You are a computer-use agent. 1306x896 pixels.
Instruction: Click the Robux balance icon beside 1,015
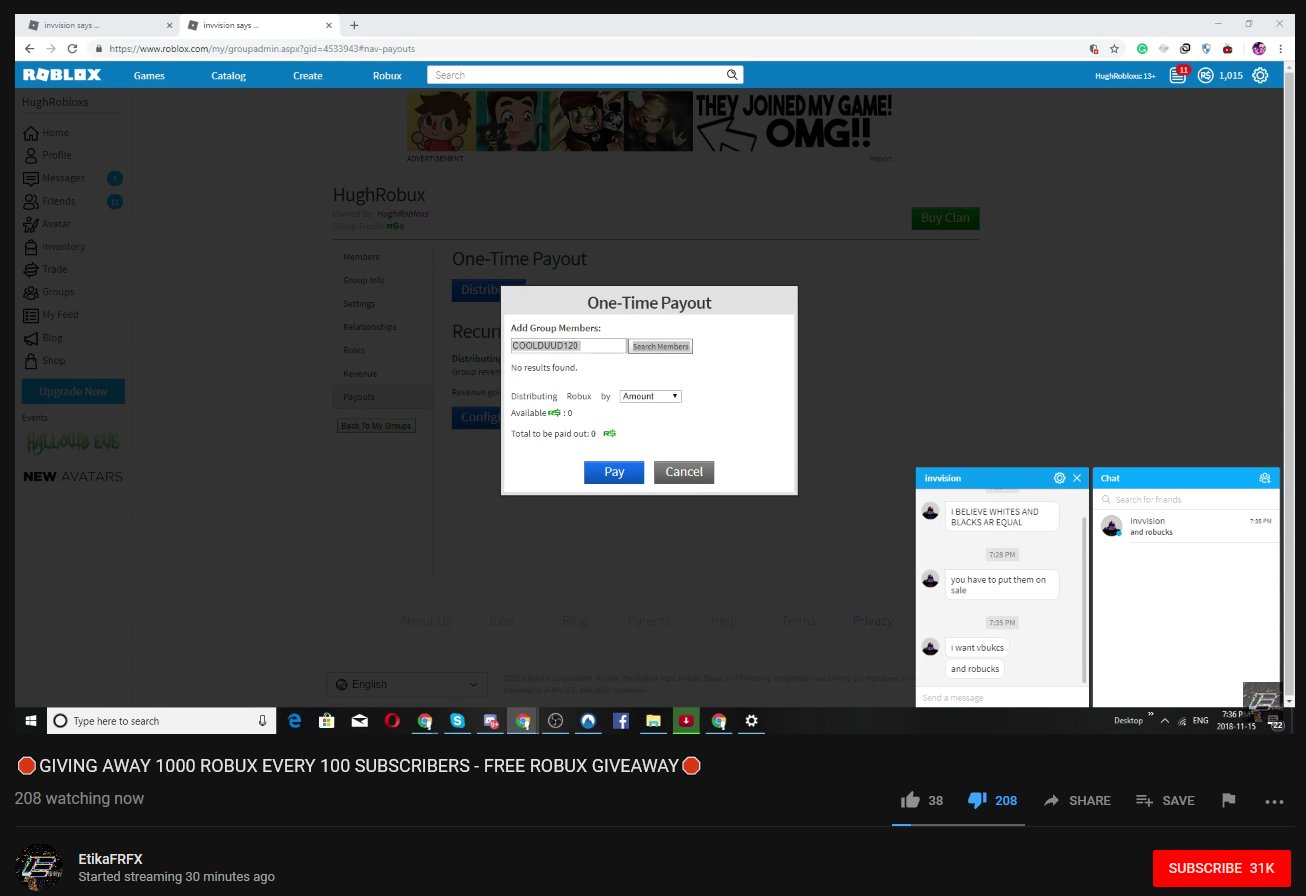coord(1206,75)
